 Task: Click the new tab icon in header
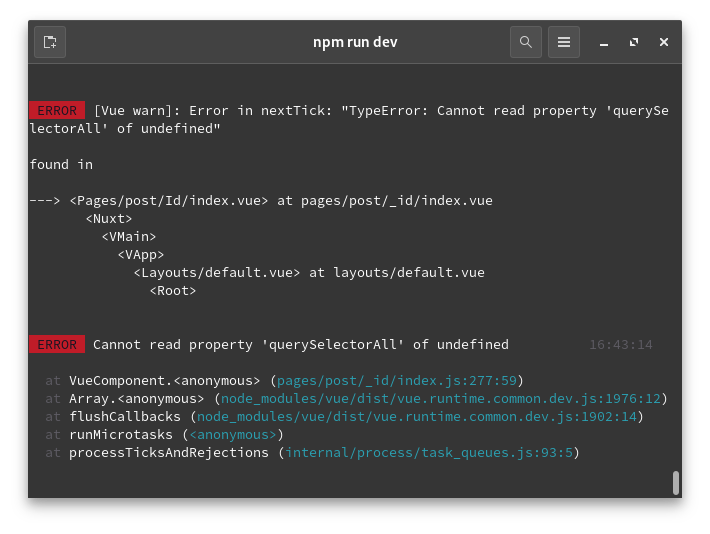click(50, 42)
